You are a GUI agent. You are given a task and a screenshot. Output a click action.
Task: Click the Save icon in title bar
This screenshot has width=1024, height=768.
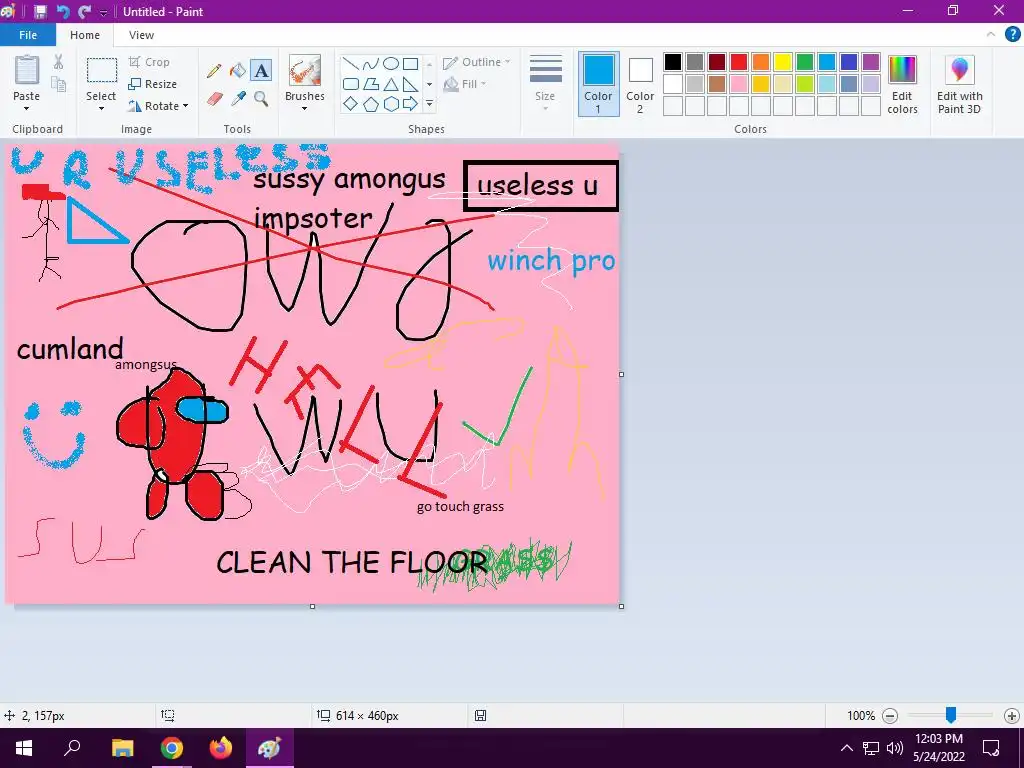point(40,11)
